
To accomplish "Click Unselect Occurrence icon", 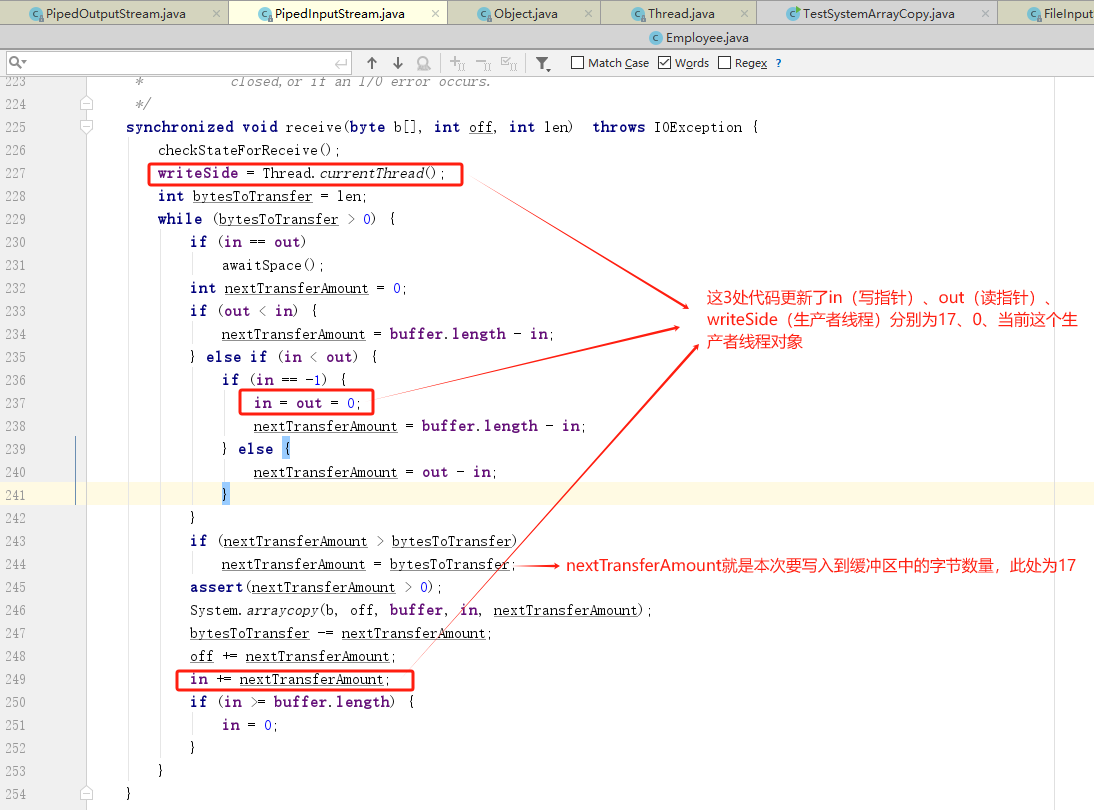I will click(484, 63).
